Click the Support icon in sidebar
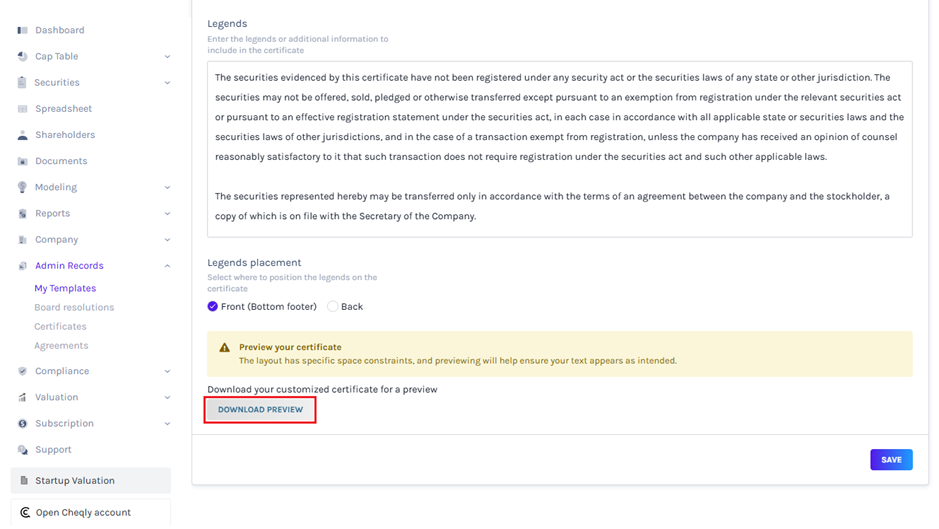 pos(23,450)
